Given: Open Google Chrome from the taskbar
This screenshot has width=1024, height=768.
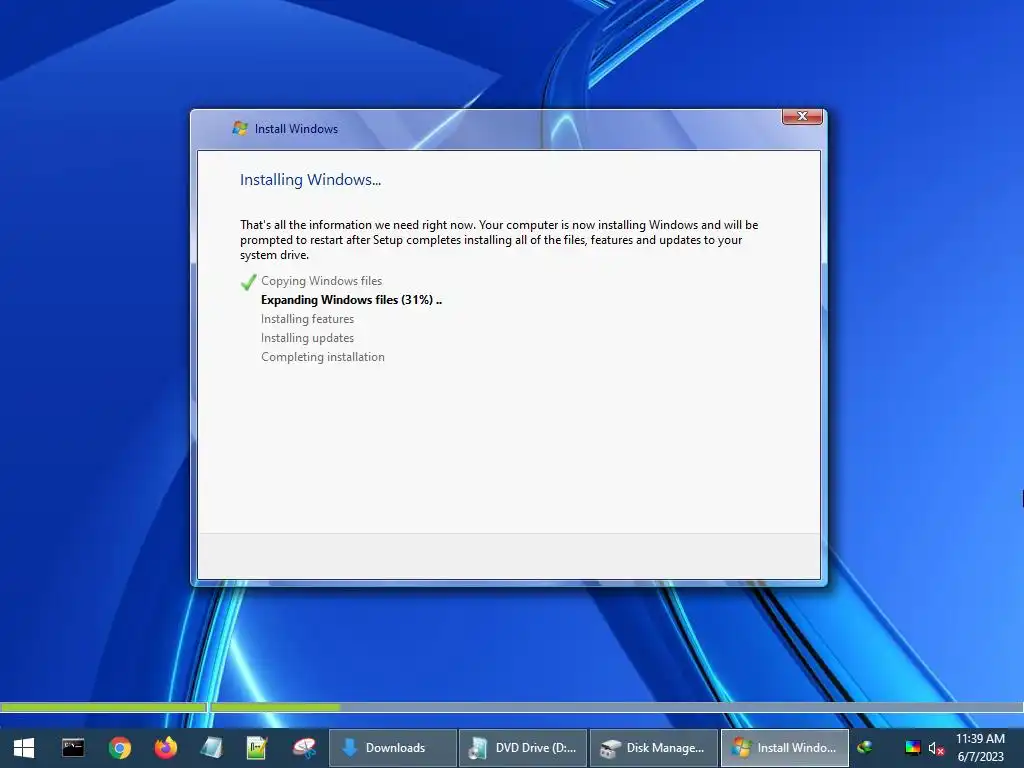Looking at the screenshot, I should [120, 748].
